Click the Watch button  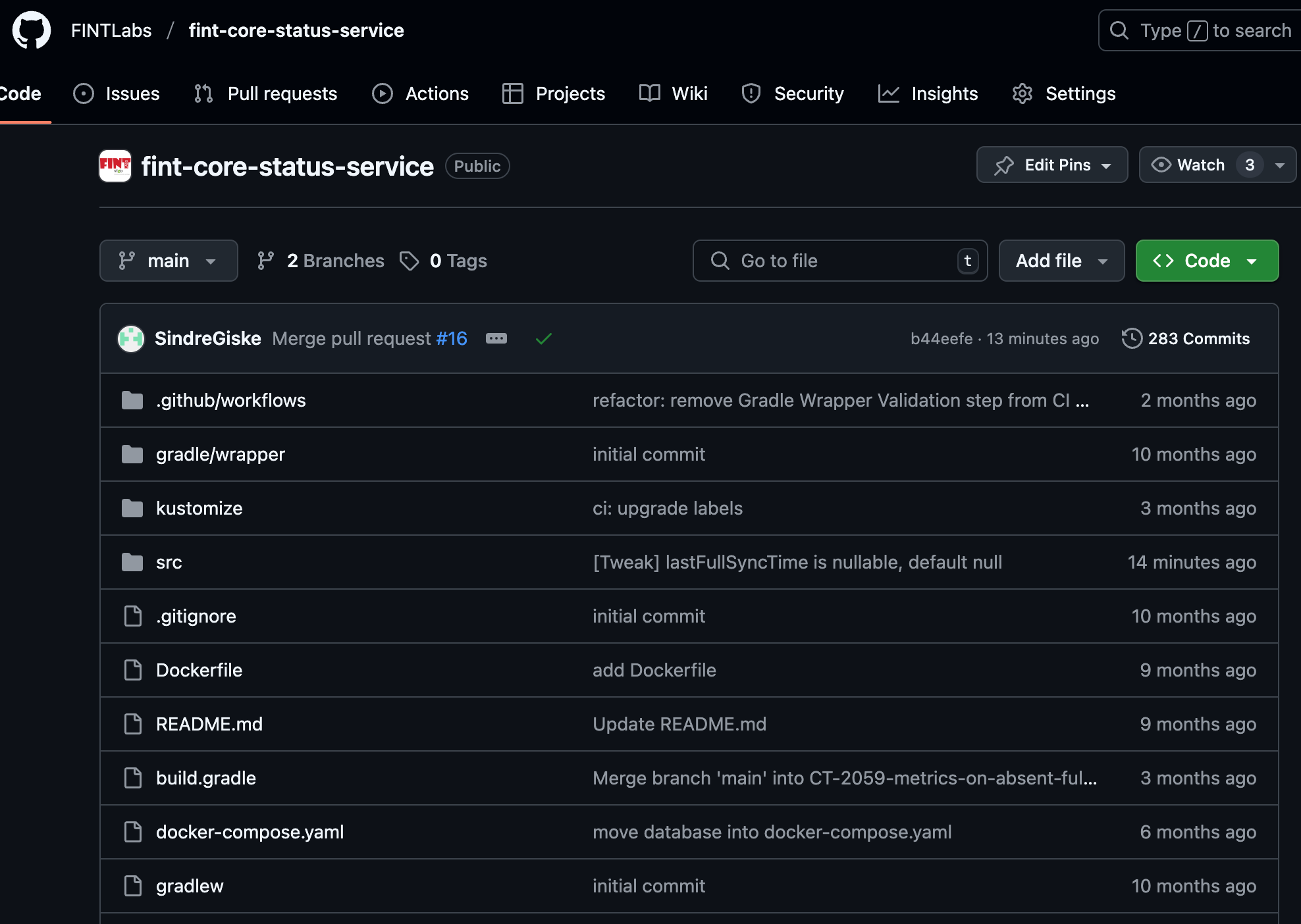pyautogui.click(x=1202, y=165)
